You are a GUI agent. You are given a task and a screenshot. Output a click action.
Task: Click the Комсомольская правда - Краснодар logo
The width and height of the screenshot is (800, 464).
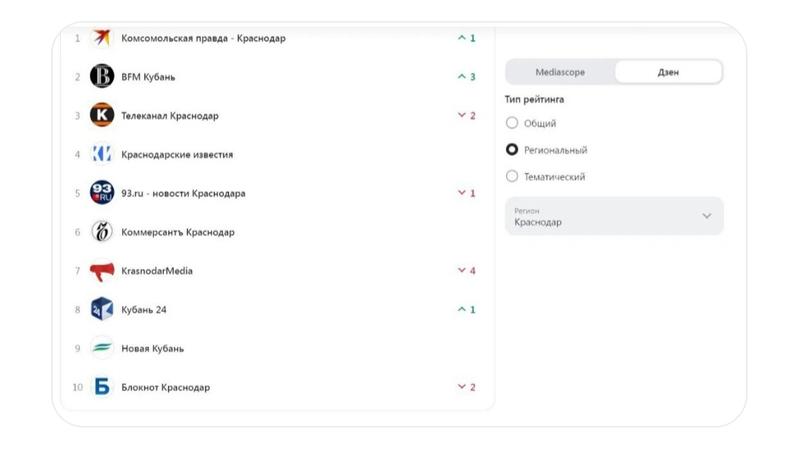[x=102, y=38]
